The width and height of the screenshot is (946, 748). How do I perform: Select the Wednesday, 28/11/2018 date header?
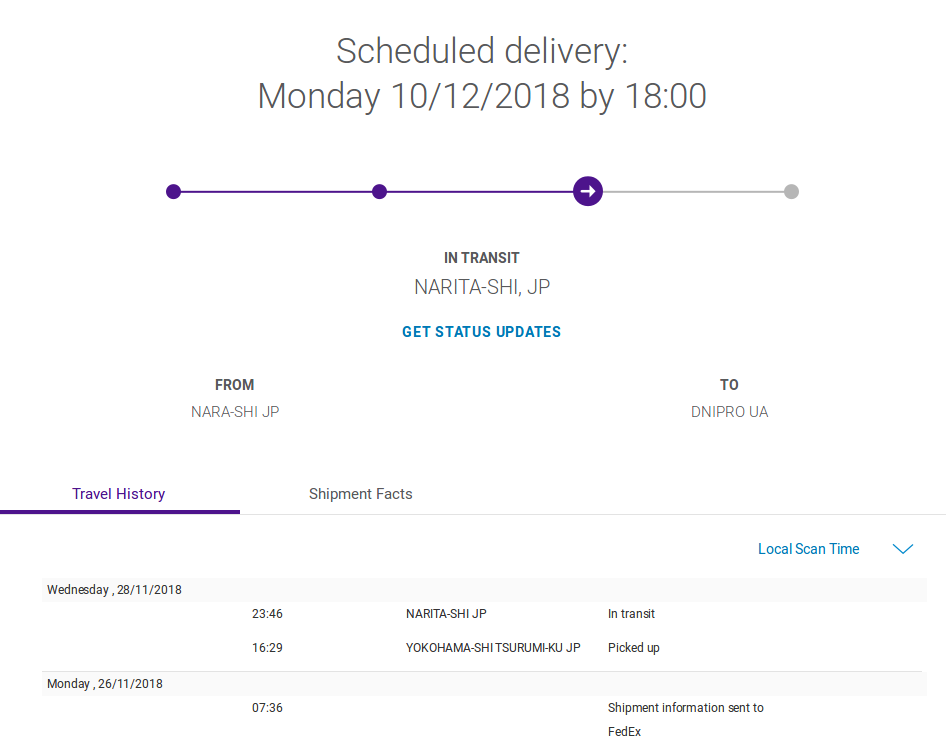[114, 590]
